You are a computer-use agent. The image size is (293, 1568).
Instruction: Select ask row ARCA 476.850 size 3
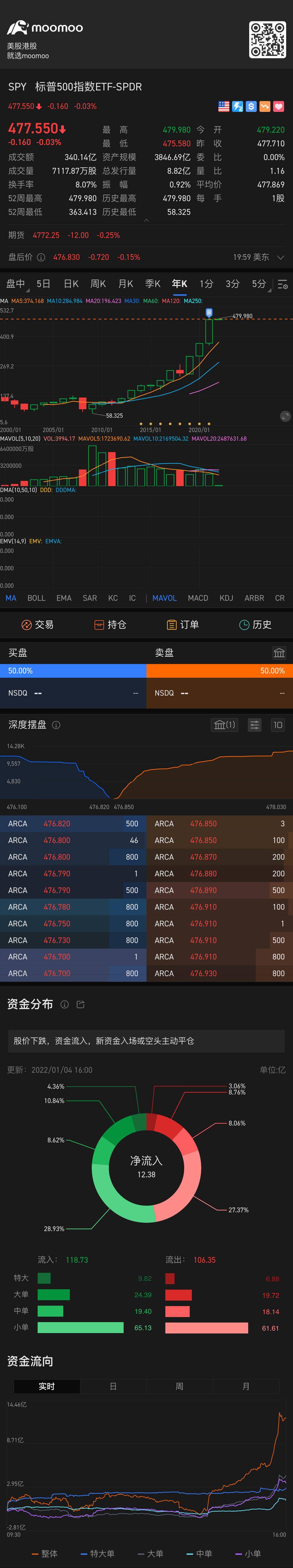[220, 824]
